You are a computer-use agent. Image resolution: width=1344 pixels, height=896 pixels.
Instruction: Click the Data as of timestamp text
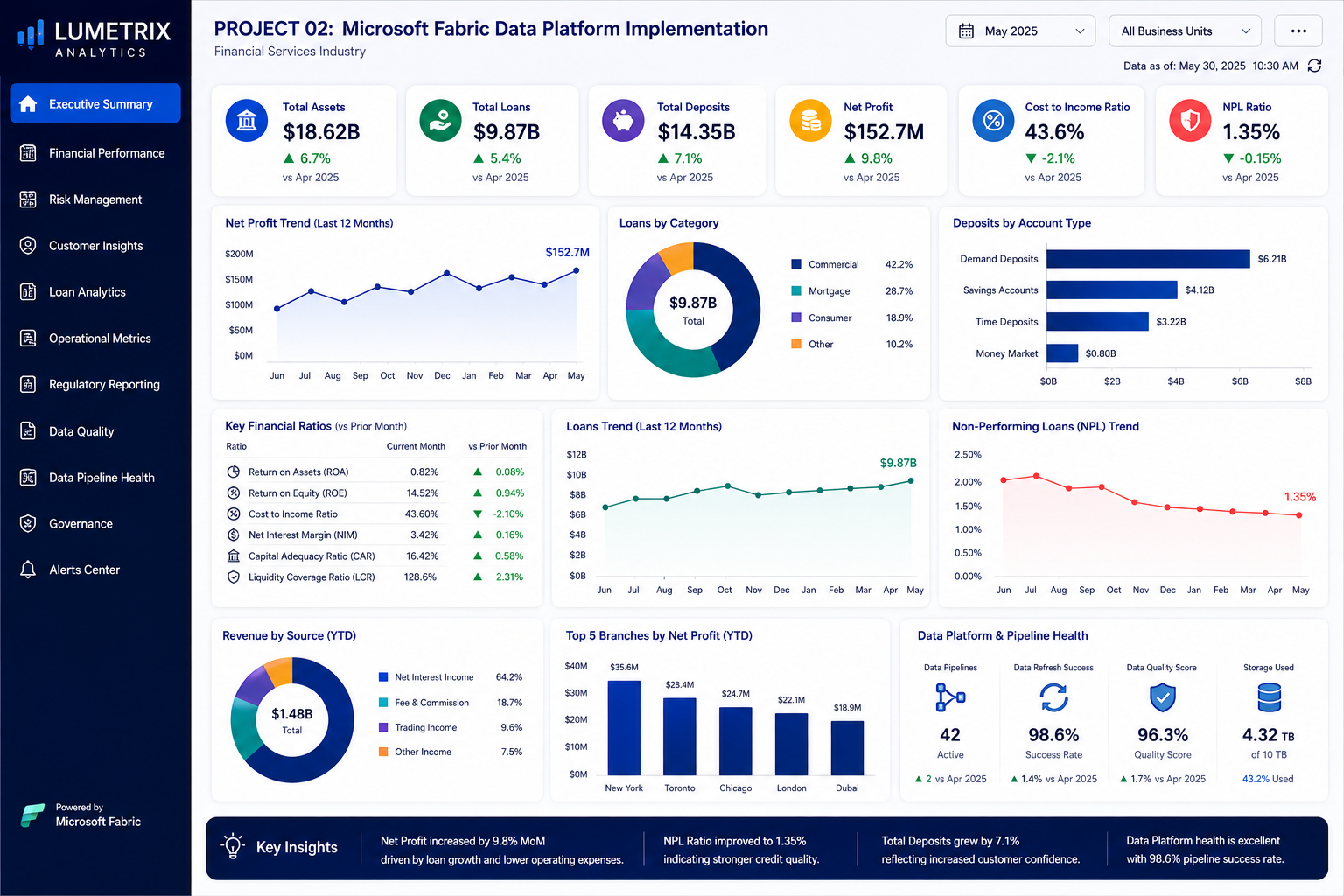click(x=1211, y=66)
